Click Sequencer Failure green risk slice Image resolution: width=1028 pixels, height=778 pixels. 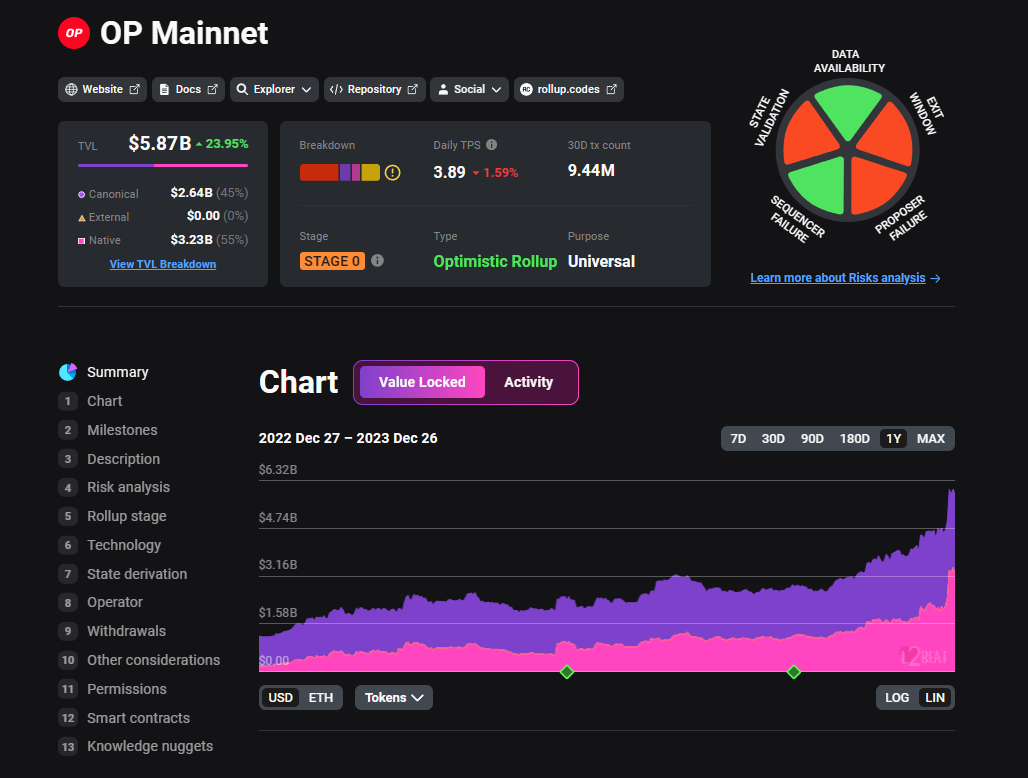820,187
